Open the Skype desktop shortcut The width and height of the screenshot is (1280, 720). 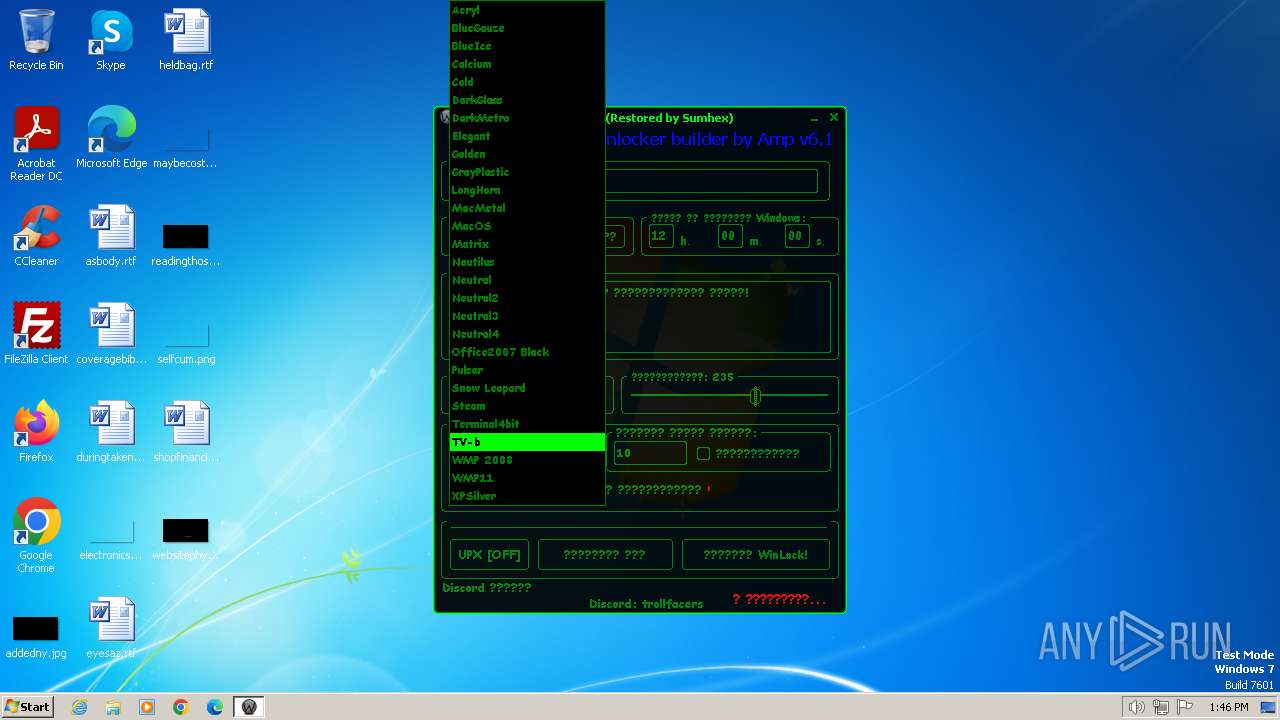pos(111,41)
